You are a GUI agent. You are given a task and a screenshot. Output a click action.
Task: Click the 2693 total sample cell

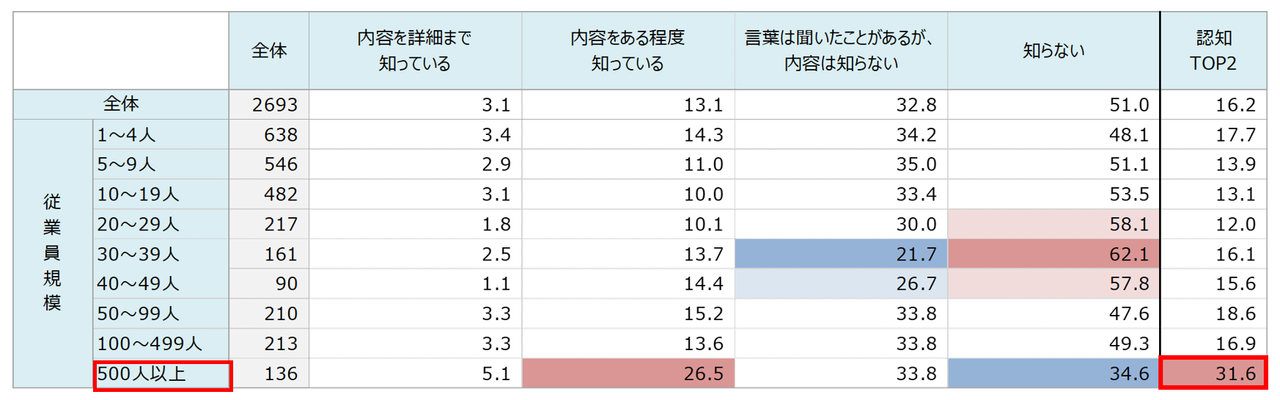coord(267,104)
